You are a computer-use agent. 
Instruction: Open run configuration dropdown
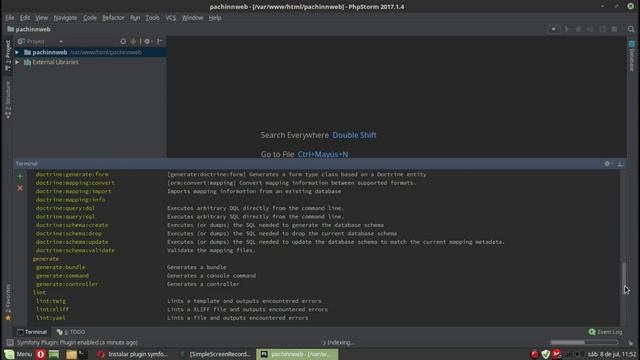pos(553,29)
